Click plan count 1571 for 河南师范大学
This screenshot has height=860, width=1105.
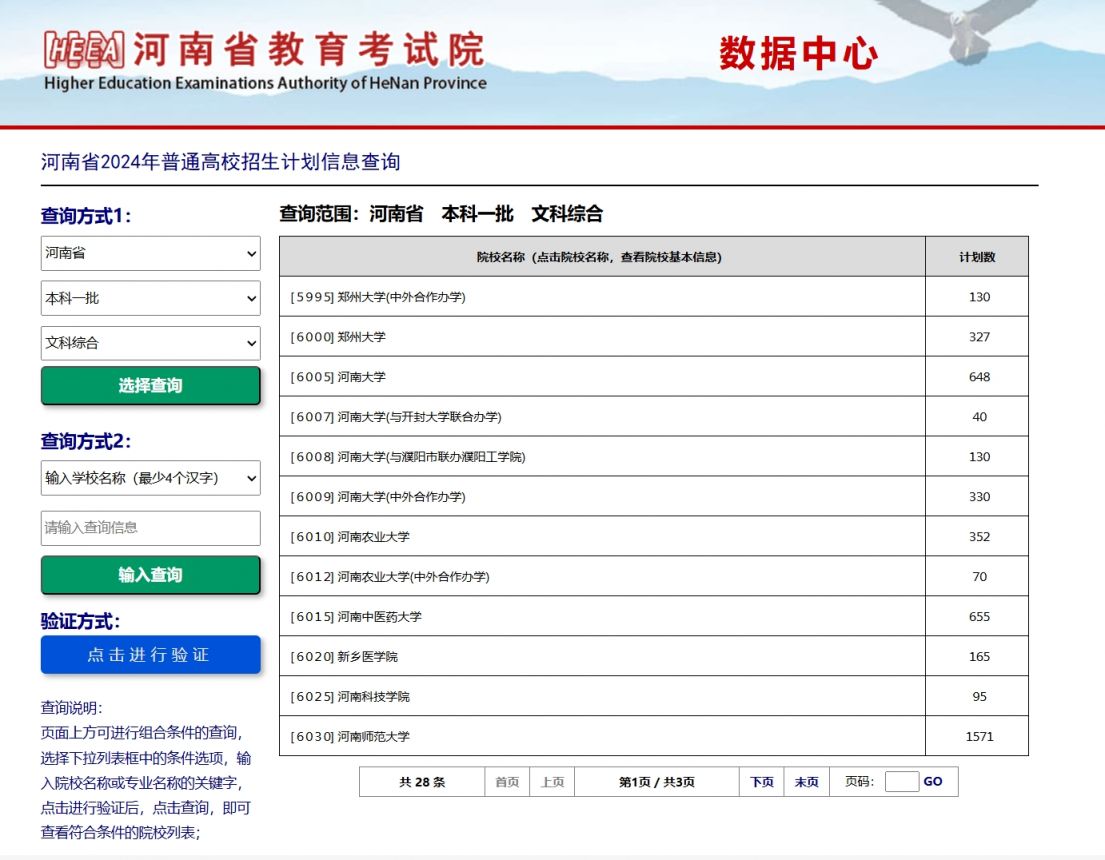click(x=980, y=737)
